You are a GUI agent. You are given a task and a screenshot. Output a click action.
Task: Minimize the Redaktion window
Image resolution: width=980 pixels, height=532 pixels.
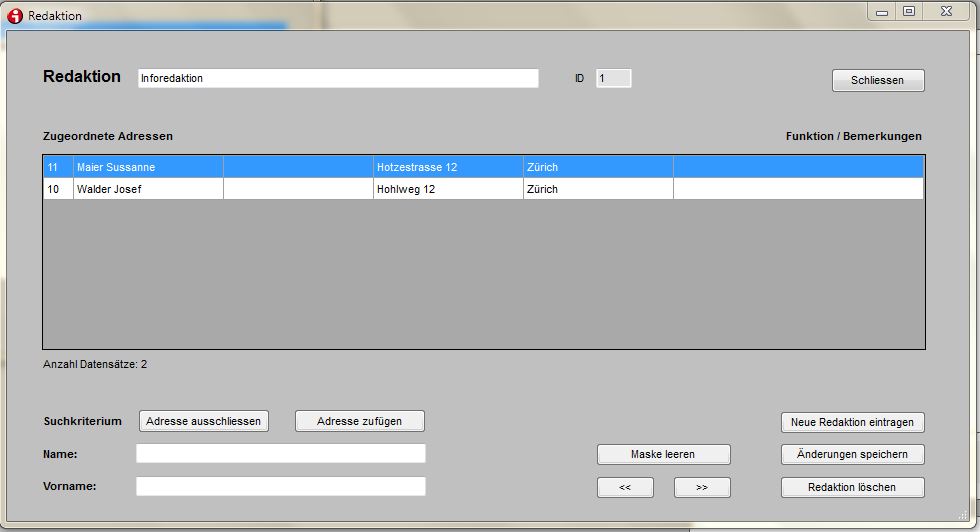(x=882, y=11)
